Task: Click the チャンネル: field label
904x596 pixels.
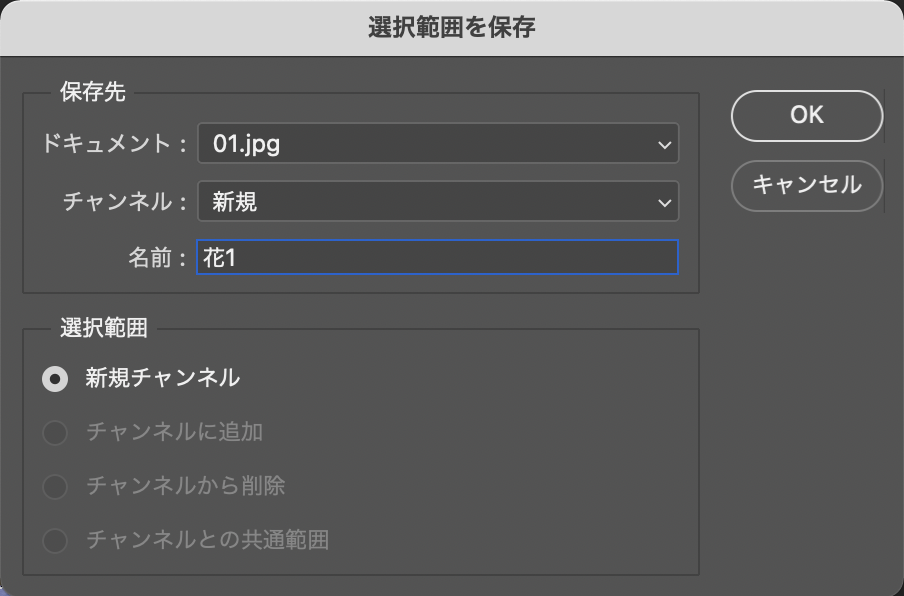Action: click(125, 202)
